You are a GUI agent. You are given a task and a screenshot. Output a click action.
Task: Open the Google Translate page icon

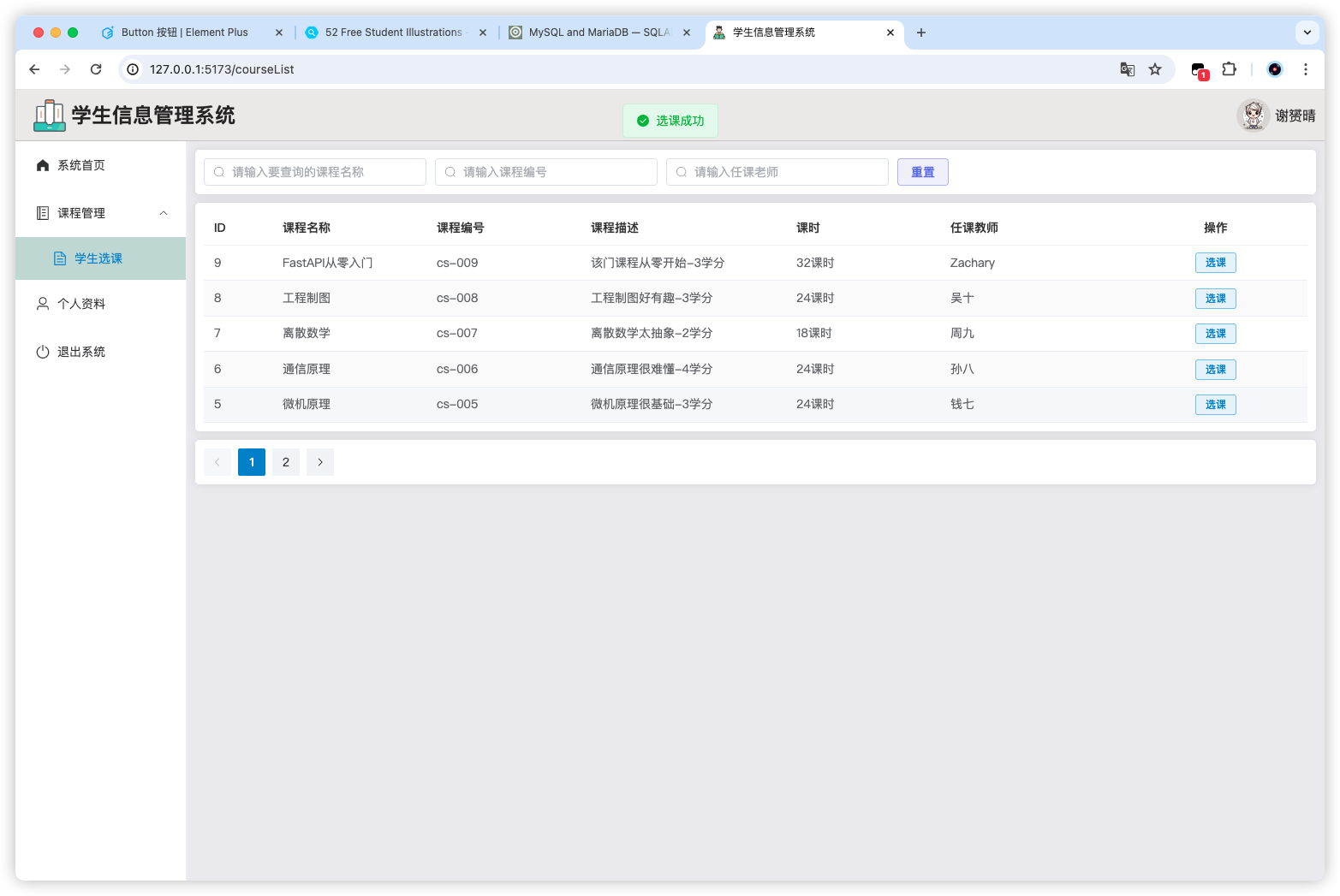[x=1128, y=69]
